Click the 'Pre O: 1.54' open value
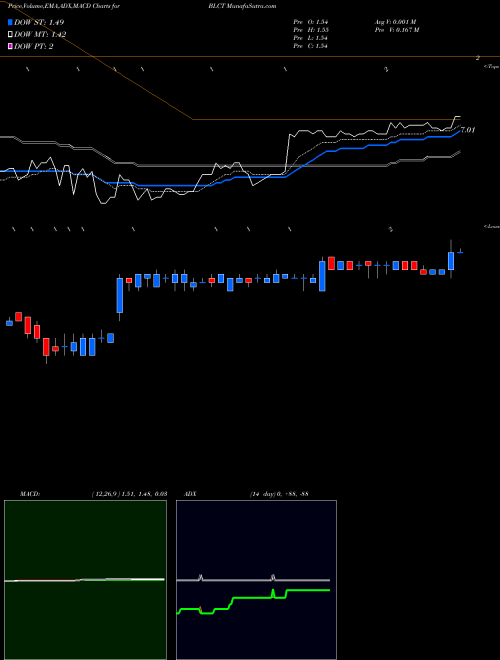The height and width of the screenshot is (660, 500). click(311, 22)
